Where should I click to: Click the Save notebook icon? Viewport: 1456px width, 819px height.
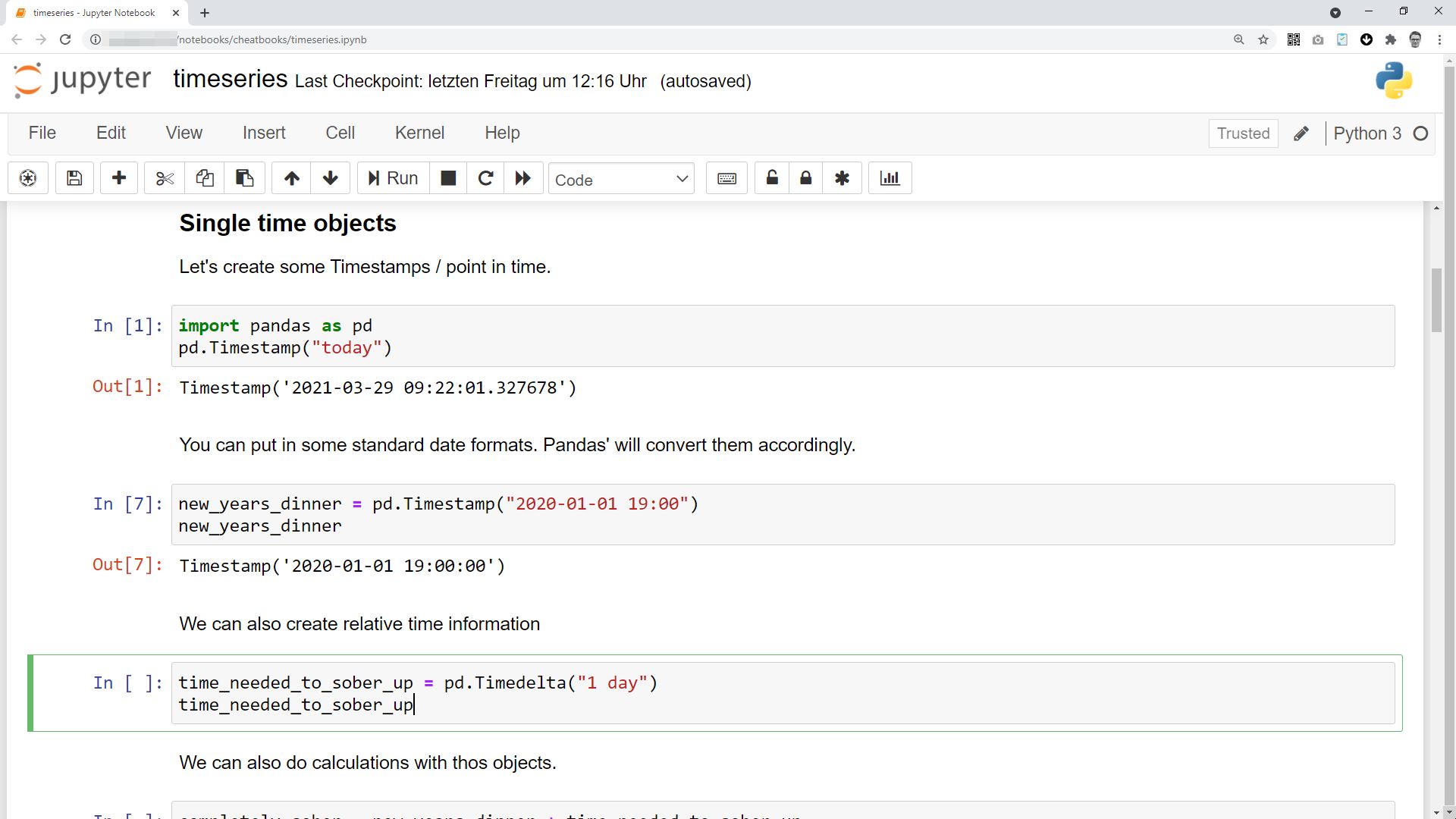point(74,178)
